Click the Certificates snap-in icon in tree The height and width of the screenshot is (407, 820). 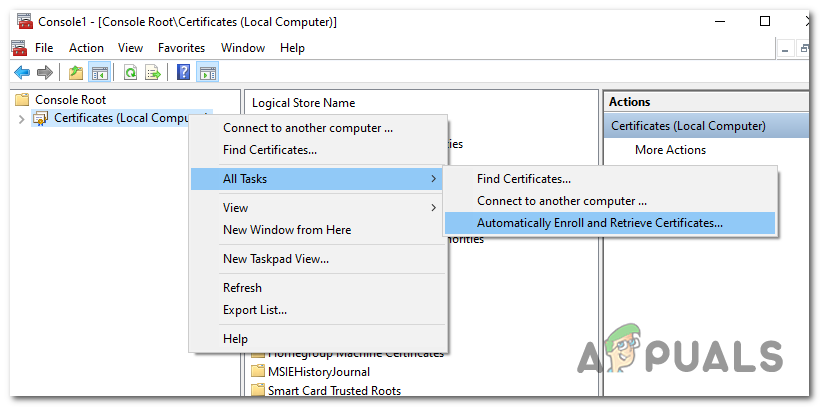[41, 118]
